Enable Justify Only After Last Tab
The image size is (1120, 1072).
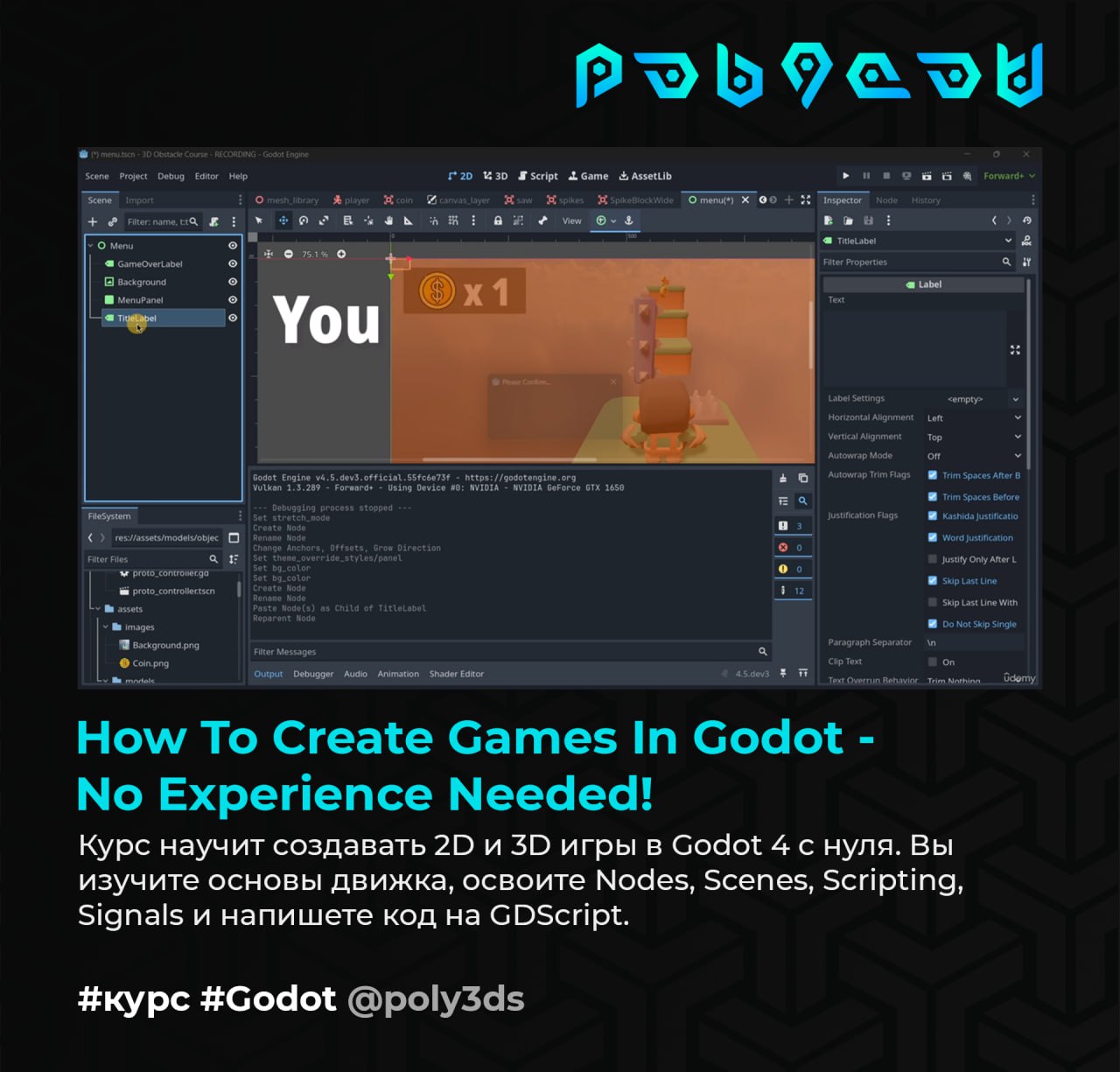933,559
